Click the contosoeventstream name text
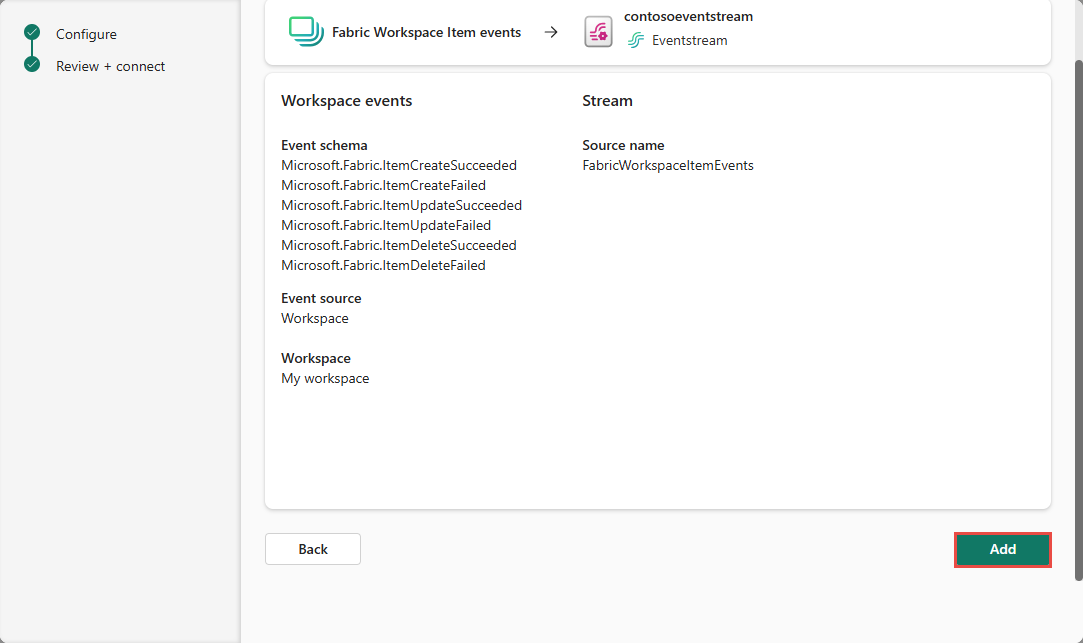Viewport: 1083px width, 643px height. [688, 17]
